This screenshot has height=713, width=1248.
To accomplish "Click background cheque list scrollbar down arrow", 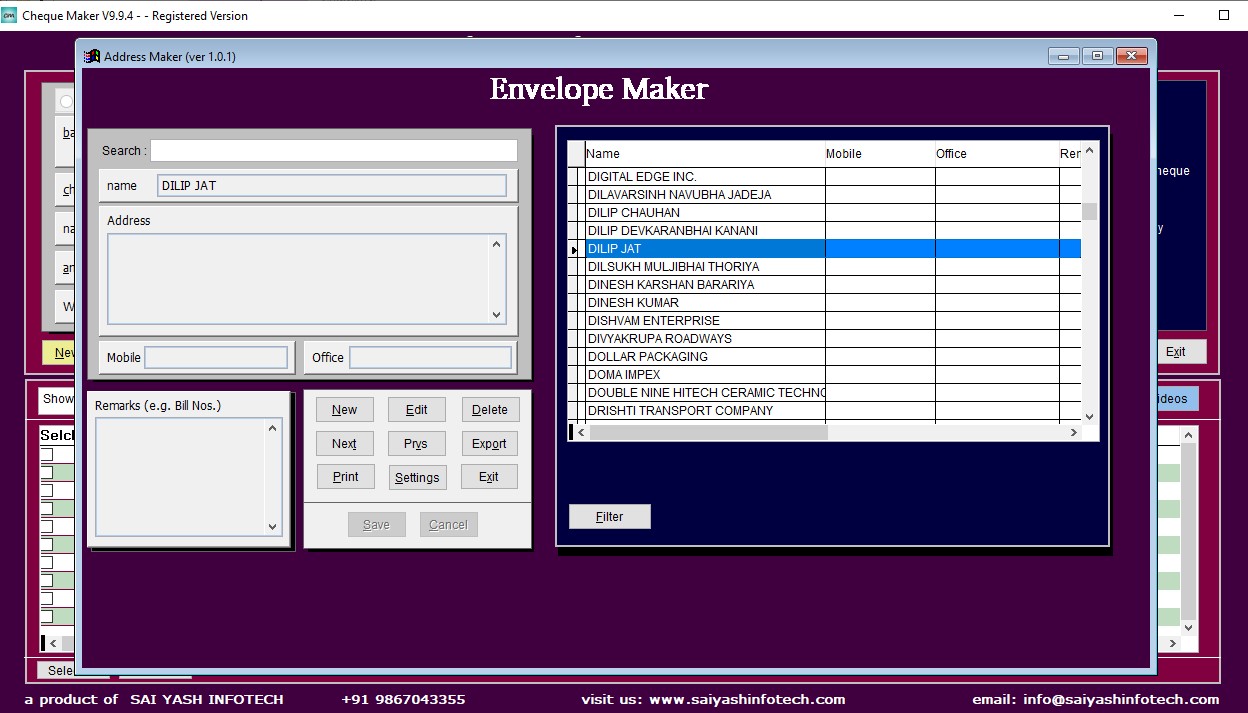I will coord(1189,628).
